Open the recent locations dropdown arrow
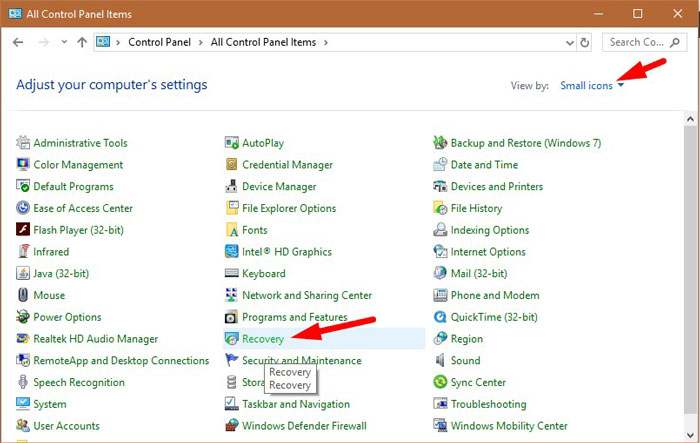The image size is (700, 443). (x=64, y=42)
